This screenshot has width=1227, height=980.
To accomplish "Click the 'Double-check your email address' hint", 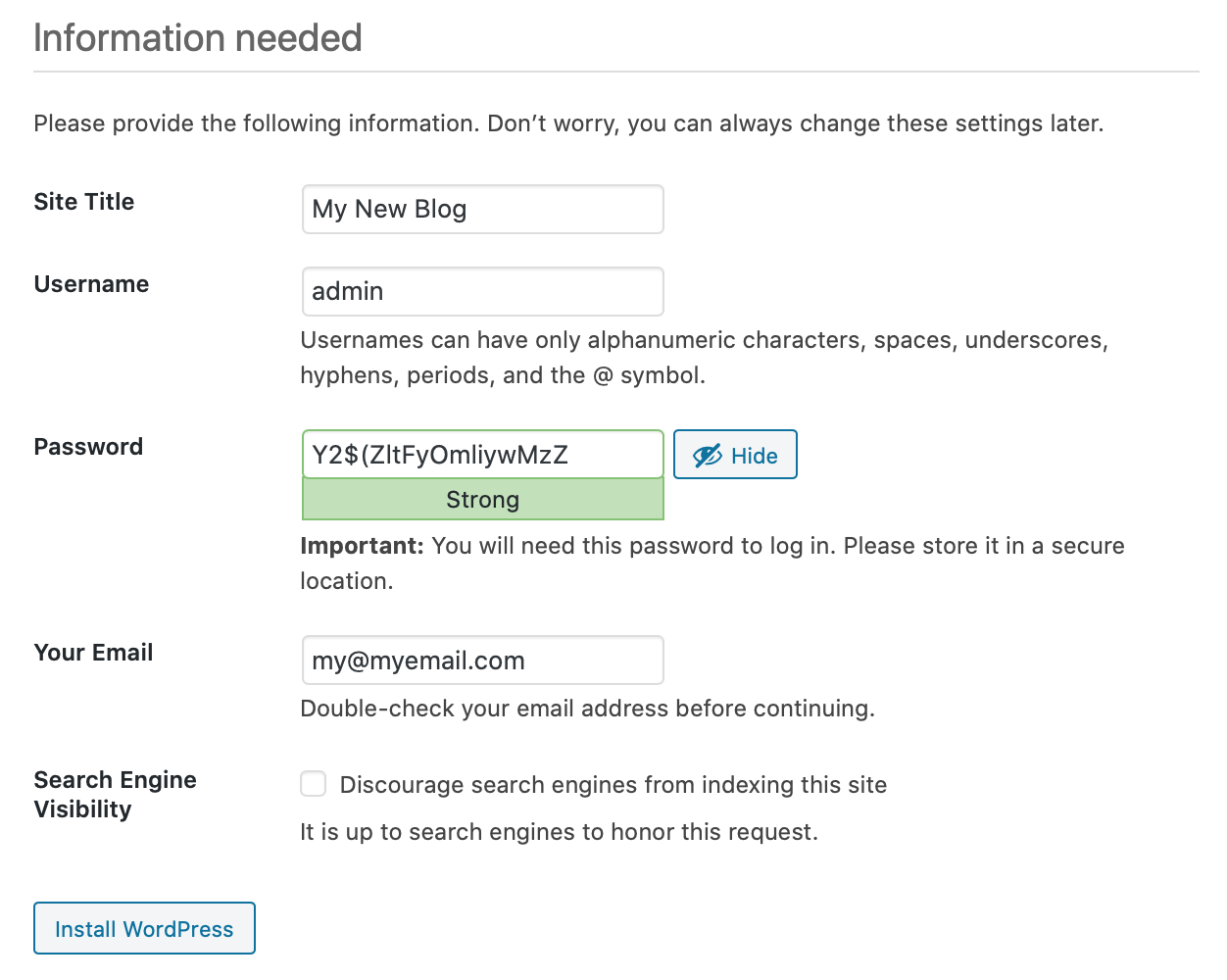I will 587,709.
